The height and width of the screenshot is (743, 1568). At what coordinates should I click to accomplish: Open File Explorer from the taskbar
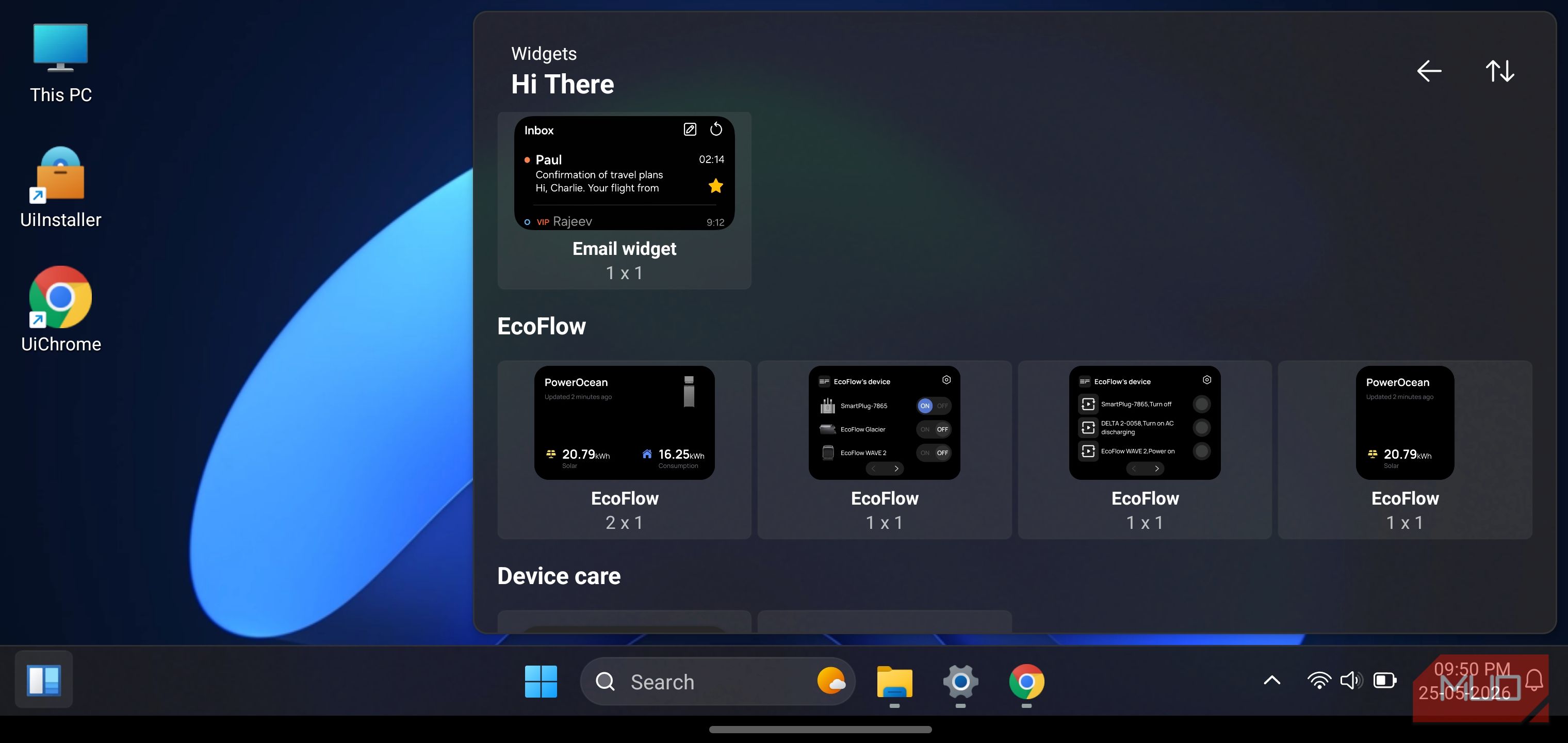point(894,682)
